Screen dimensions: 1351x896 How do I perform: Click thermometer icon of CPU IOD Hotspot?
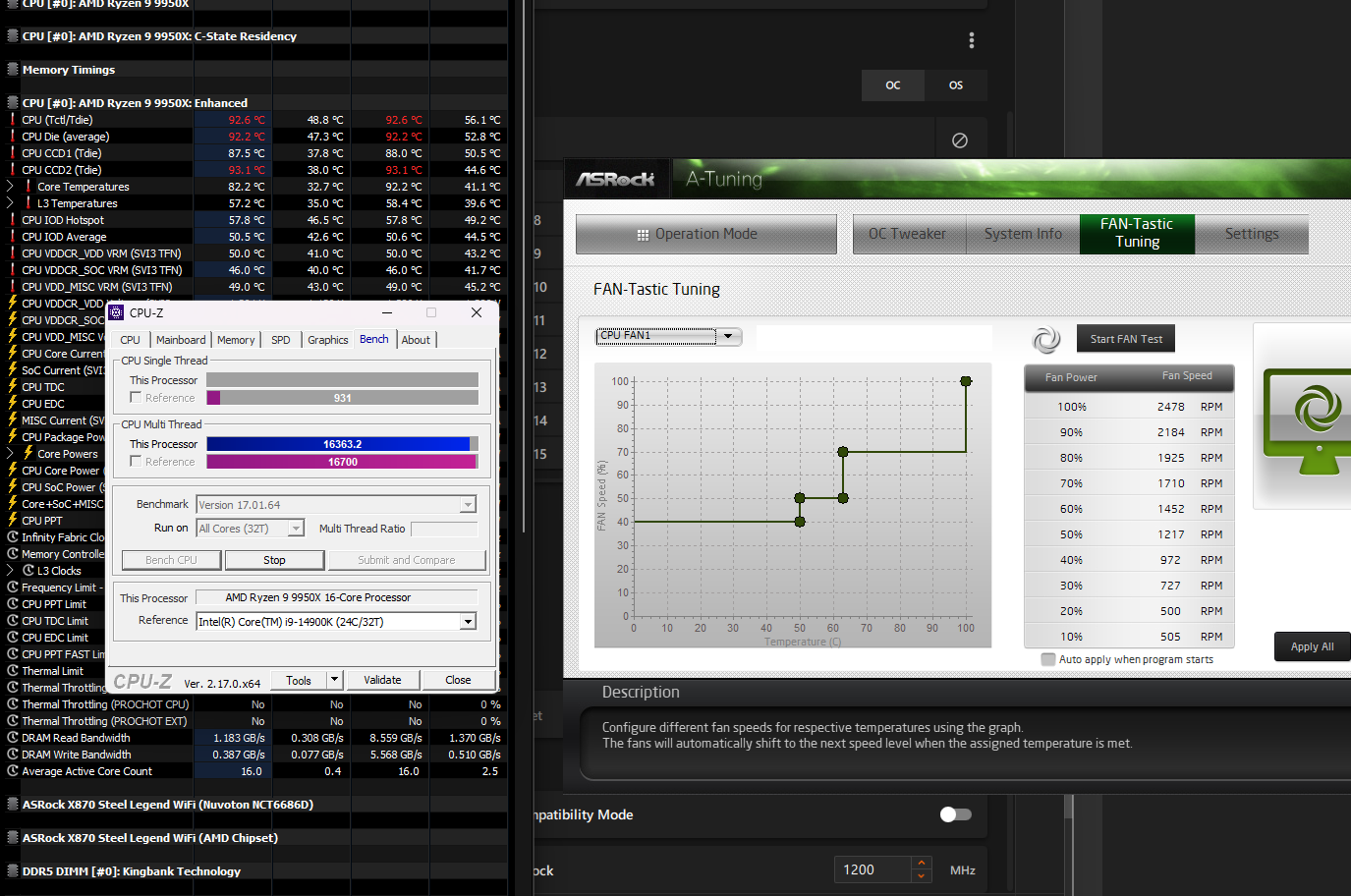coord(13,220)
